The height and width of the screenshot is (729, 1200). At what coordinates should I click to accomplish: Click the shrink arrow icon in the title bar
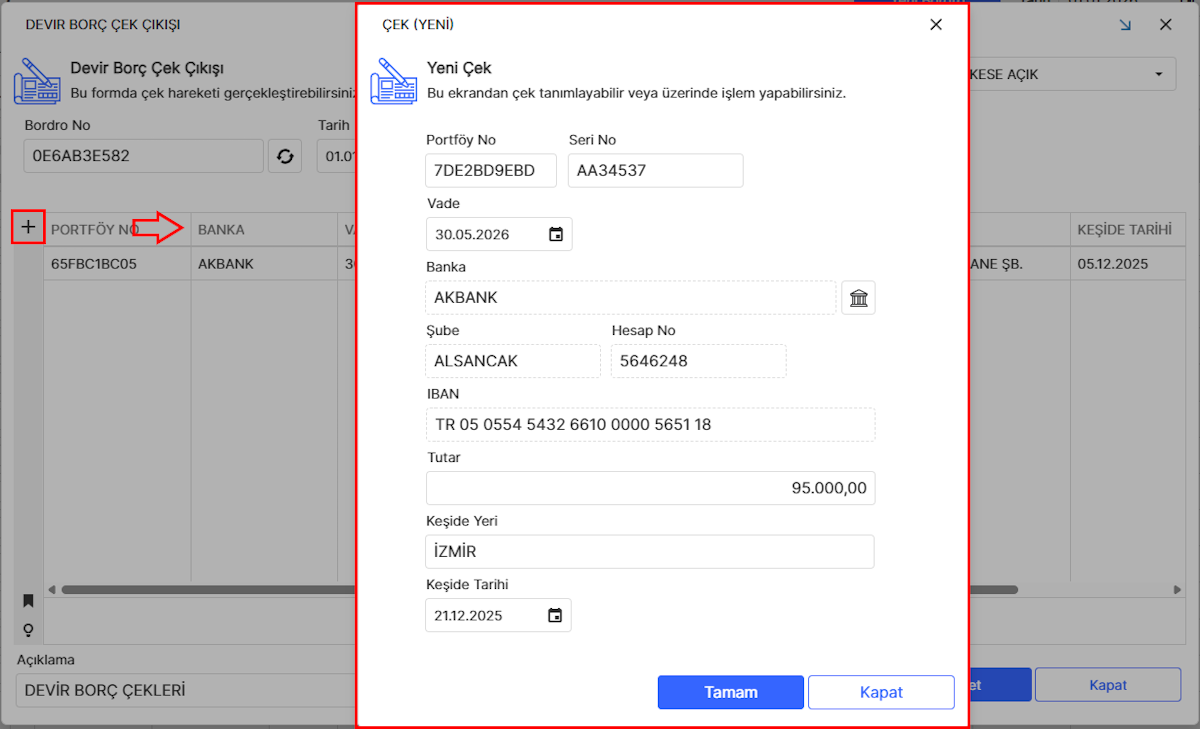1126,25
